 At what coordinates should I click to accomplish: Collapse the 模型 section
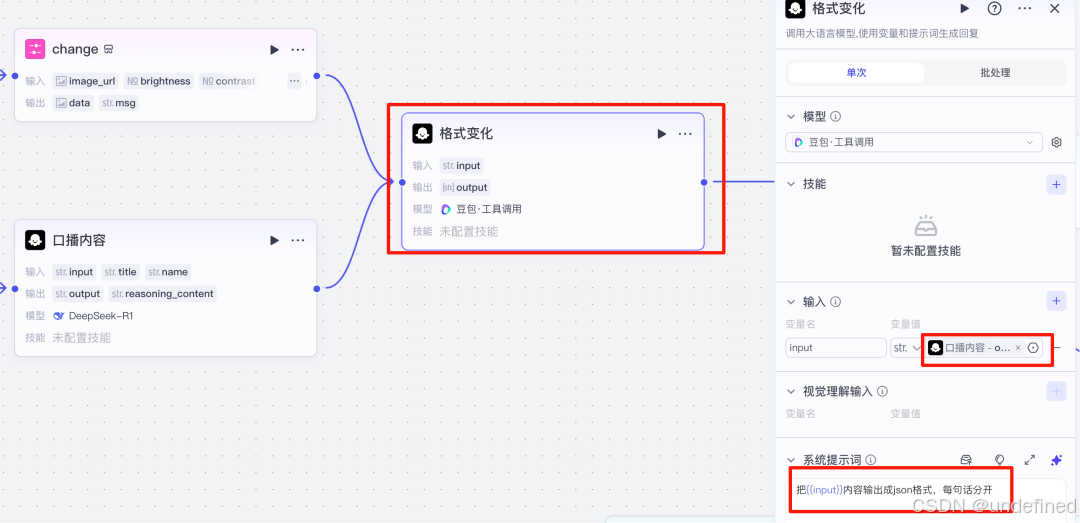pos(790,116)
